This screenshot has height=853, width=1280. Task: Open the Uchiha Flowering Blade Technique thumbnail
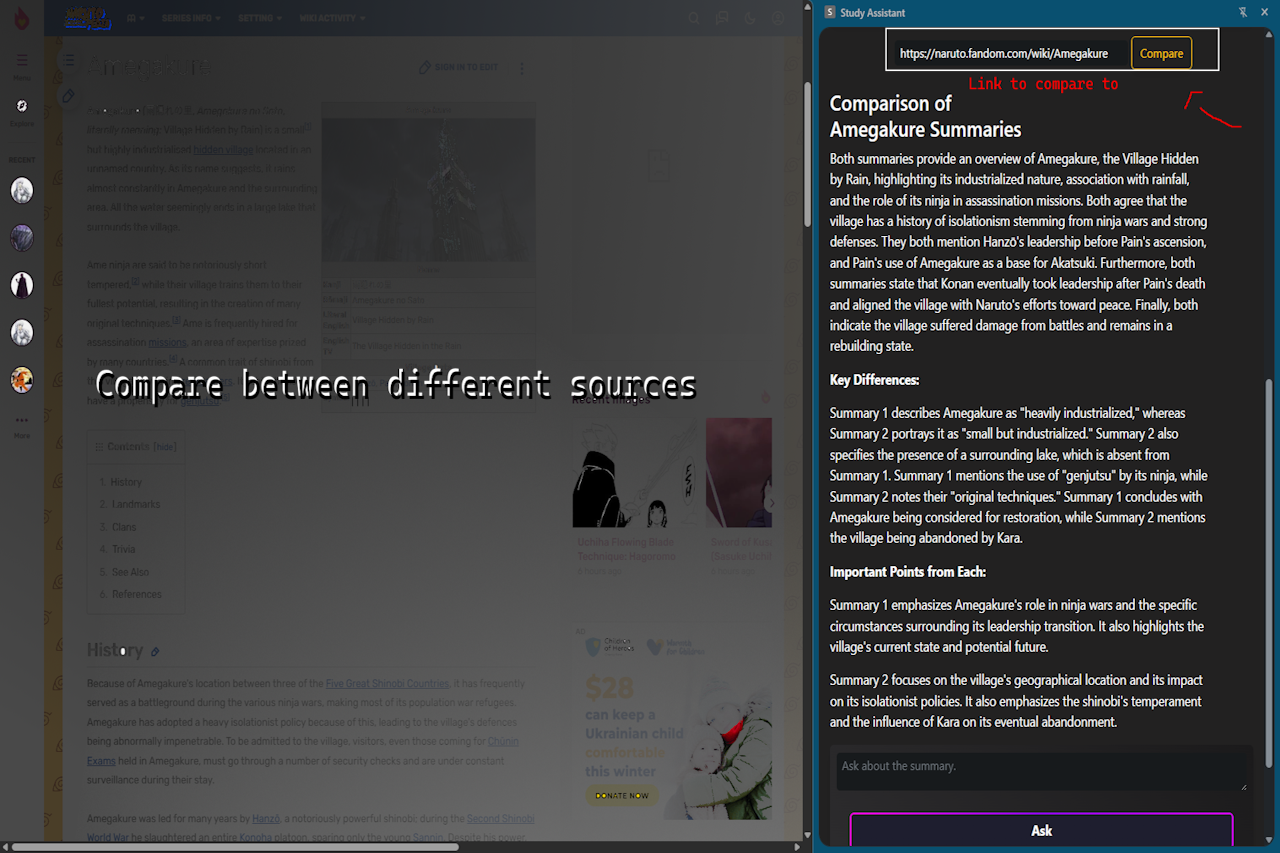pos(634,473)
